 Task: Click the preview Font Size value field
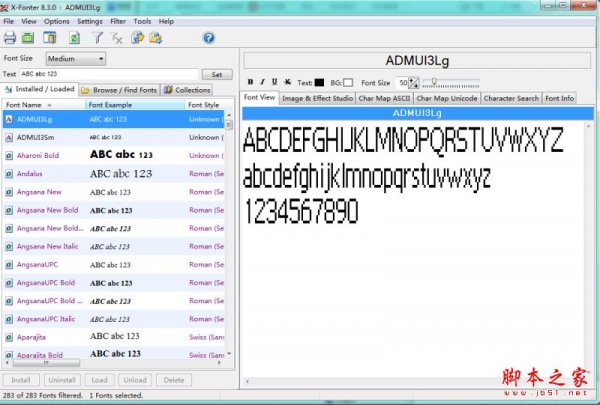[x=402, y=83]
